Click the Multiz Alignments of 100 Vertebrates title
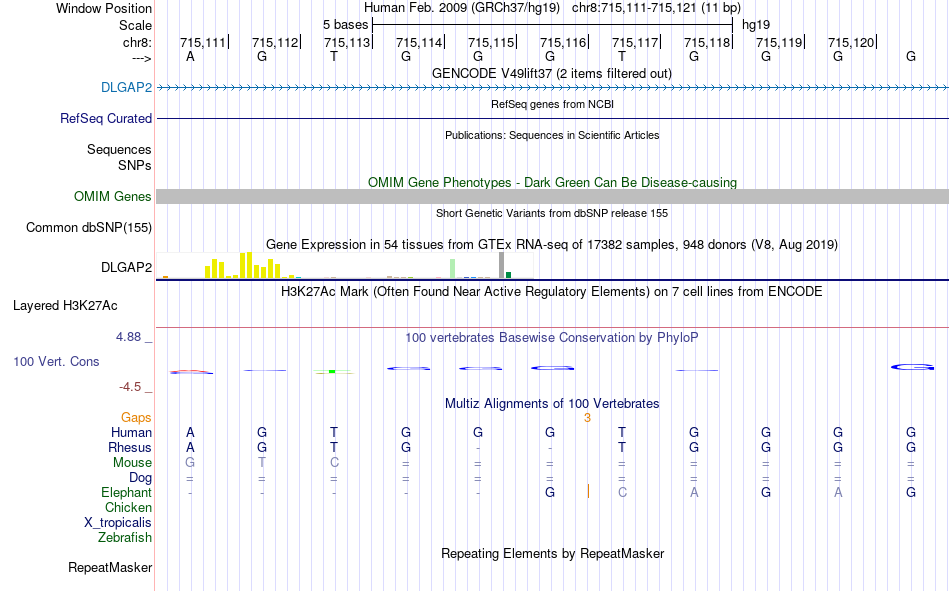Image resolution: width=950 pixels, height=591 pixels. pyautogui.click(x=552, y=404)
